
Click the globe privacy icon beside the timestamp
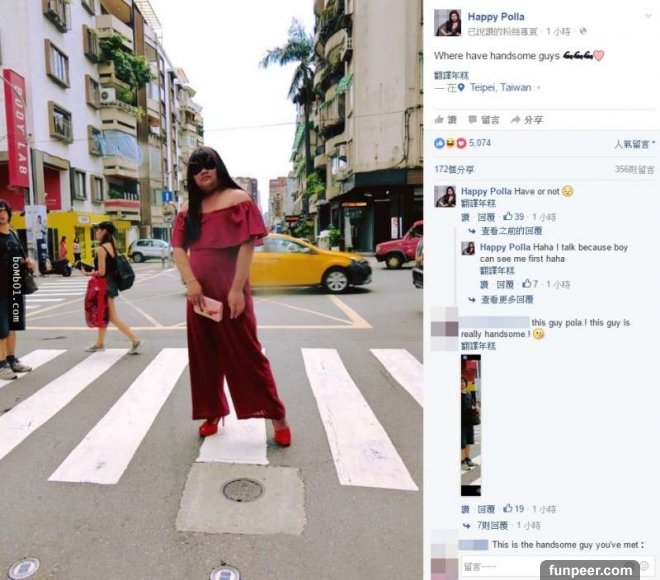tap(583, 31)
